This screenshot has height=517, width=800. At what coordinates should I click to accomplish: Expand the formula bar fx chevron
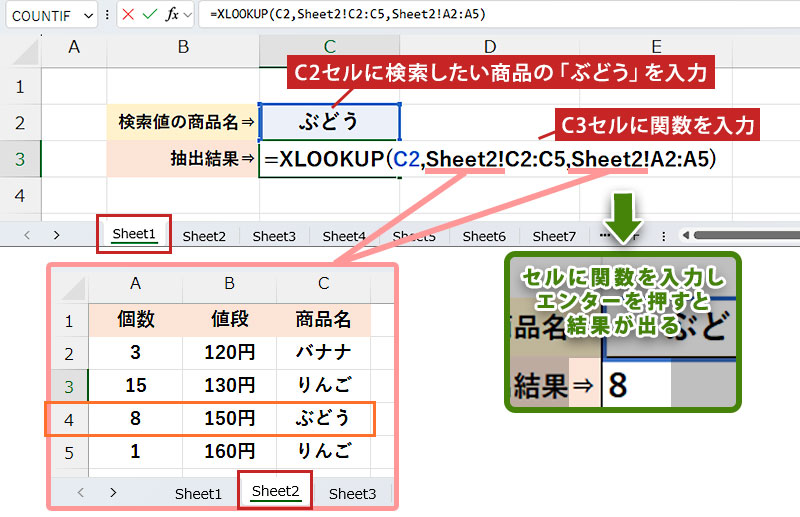pyautogui.click(x=187, y=15)
